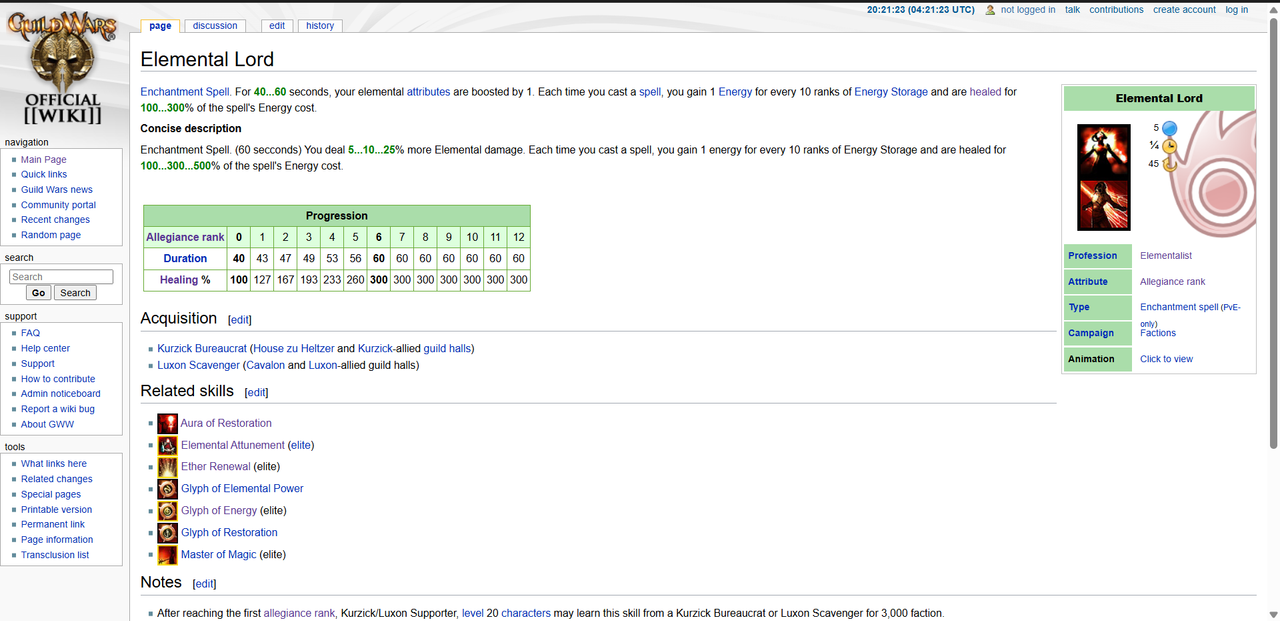Open the Energy Storage link
The width and height of the screenshot is (1280, 621).
[891, 92]
